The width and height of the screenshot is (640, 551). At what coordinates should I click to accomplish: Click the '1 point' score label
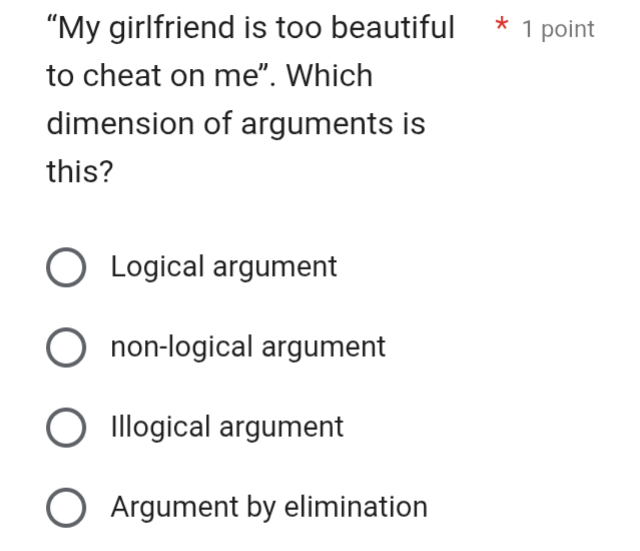558,29
